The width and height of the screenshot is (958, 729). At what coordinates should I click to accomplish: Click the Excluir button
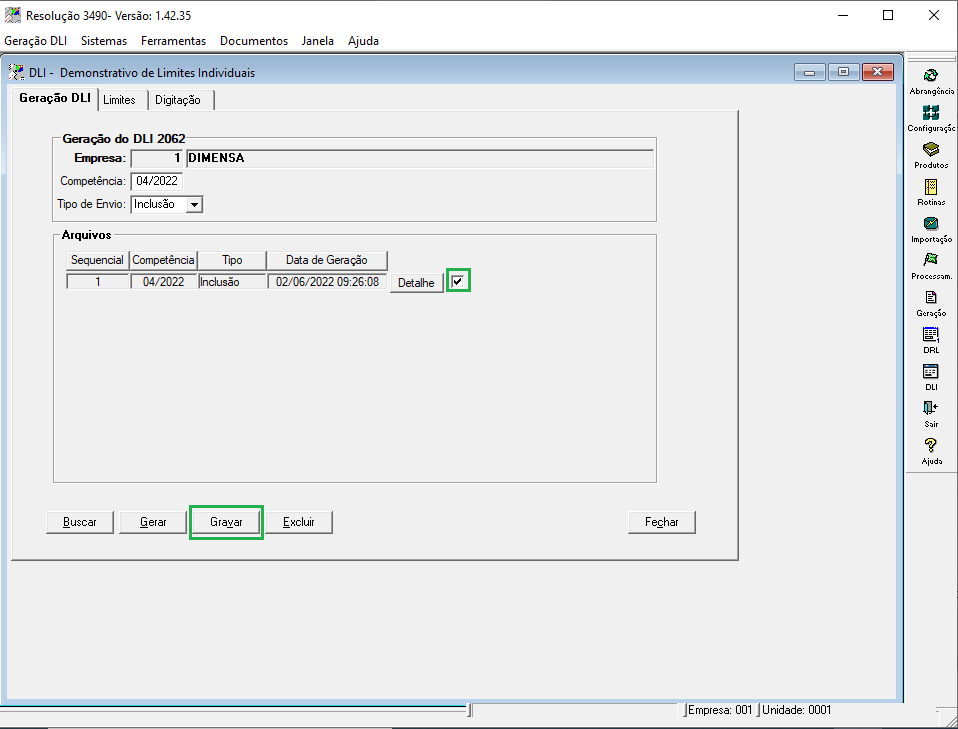tap(299, 522)
